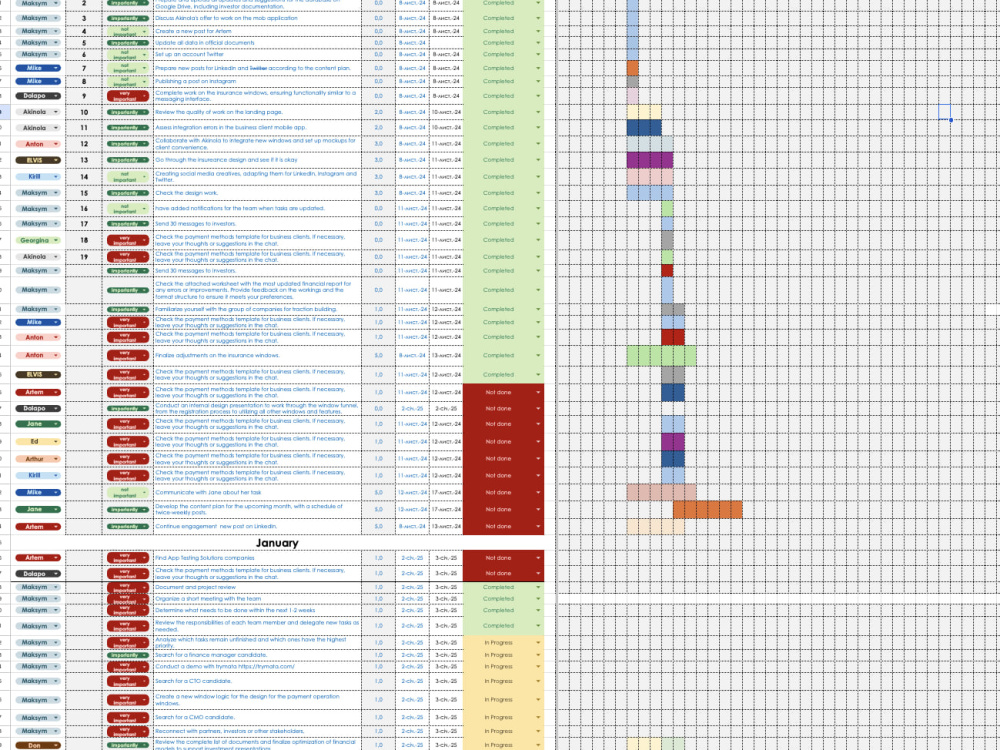Screen dimensions: 1000x750
Task: Select 'Reconnect with partners, investors' task cell
Action: pyautogui.click(x=257, y=732)
